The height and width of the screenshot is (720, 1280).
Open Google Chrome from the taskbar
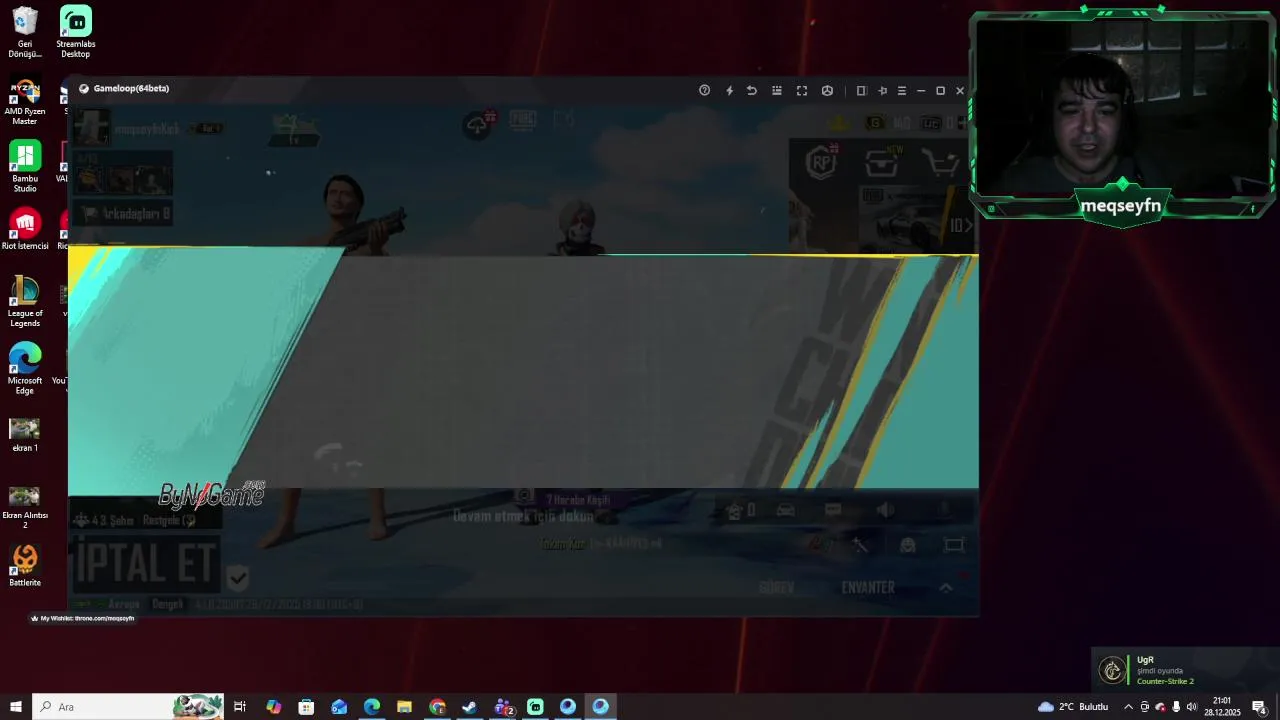437,707
